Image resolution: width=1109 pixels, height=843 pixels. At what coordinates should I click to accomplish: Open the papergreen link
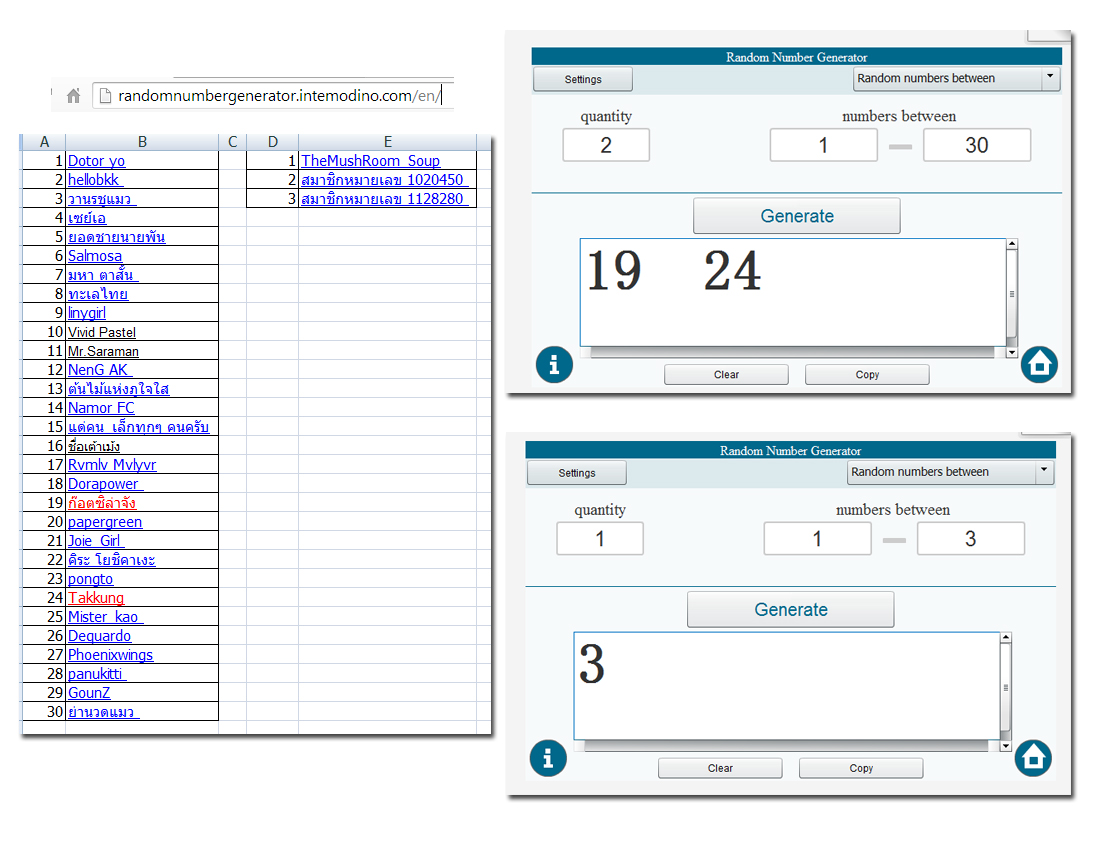pyautogui.click(x=105, y=522)
